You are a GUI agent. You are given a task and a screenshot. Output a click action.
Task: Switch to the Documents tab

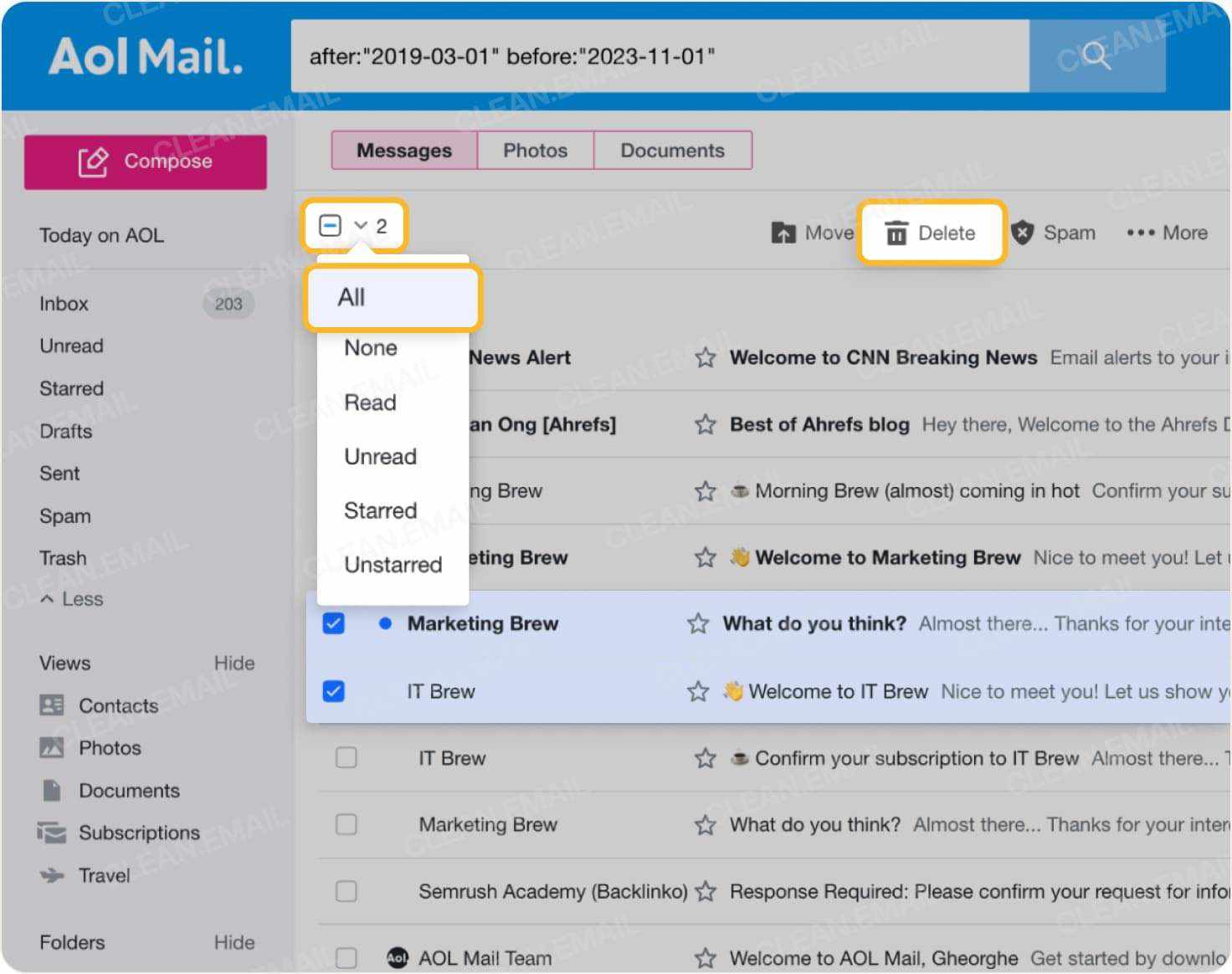tap(672, 150)
